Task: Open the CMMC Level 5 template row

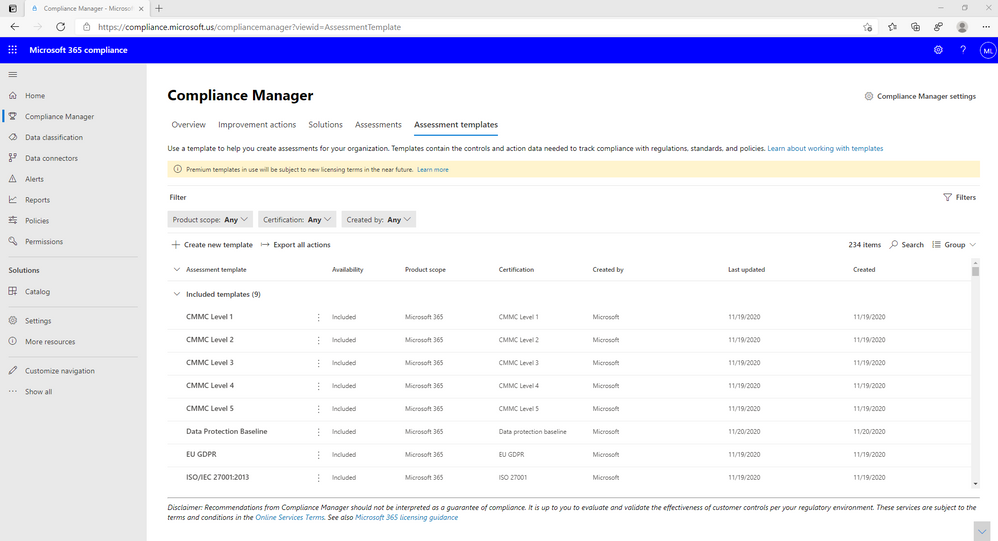Action: click(x=569, y=409)
